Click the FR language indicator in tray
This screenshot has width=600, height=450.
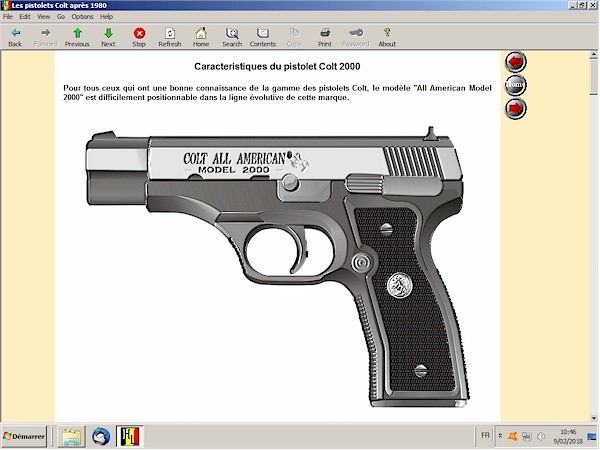tap(485, 435)
